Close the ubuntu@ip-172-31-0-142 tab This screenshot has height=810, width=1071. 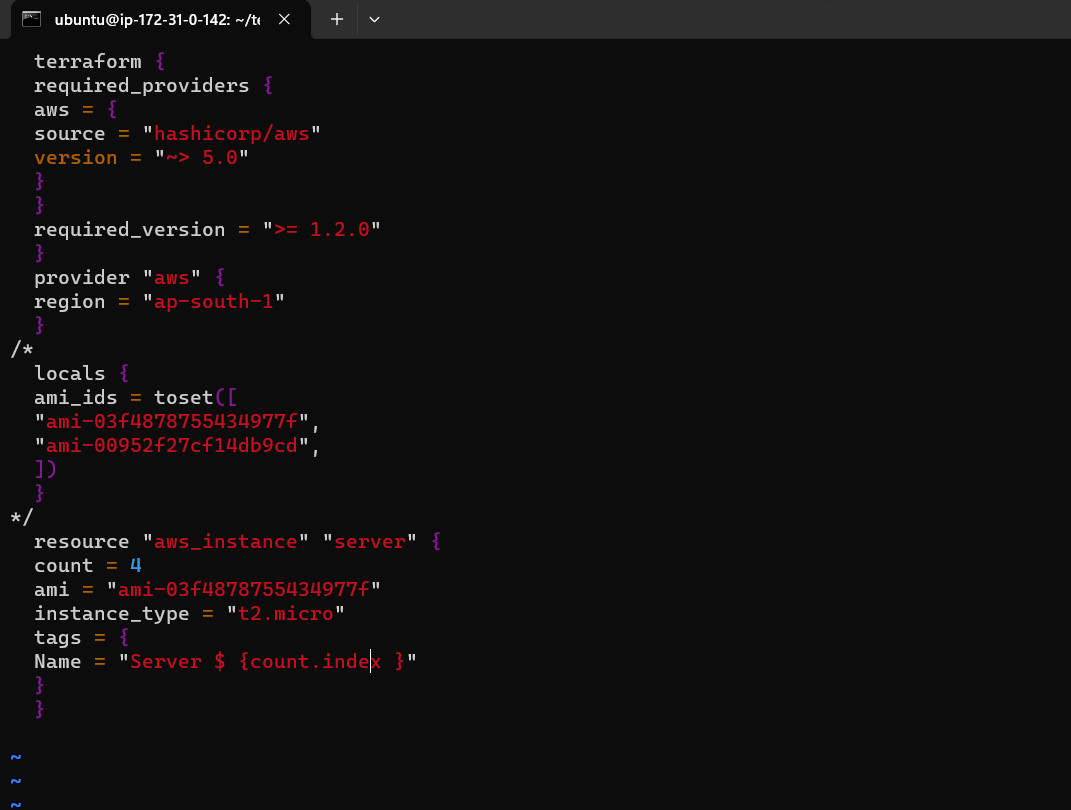pos(284,19)
